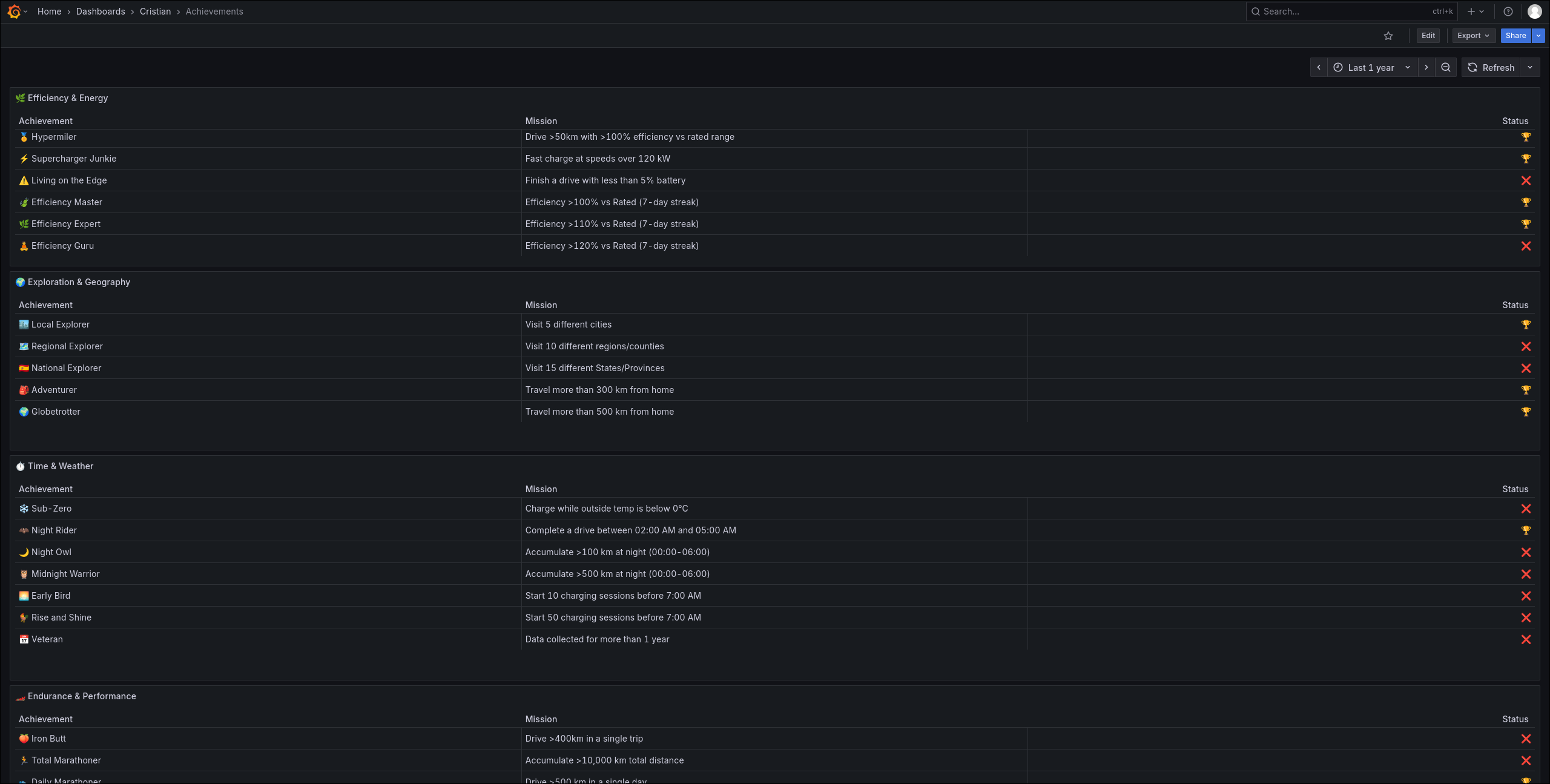The height and width of the screenshot is (784, 1550).
Task: Navigate to Cristian folder breadcrumb
Action: click(155, 12)
